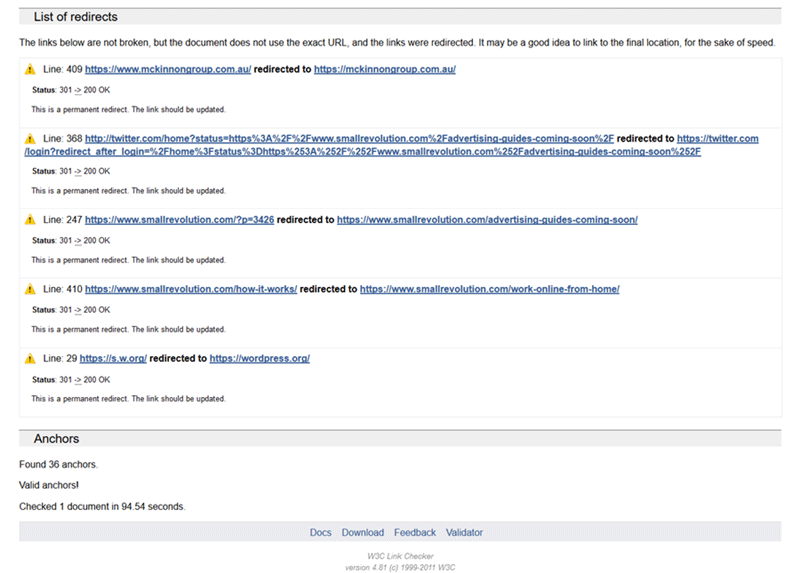Open Download in the footer

363,533
